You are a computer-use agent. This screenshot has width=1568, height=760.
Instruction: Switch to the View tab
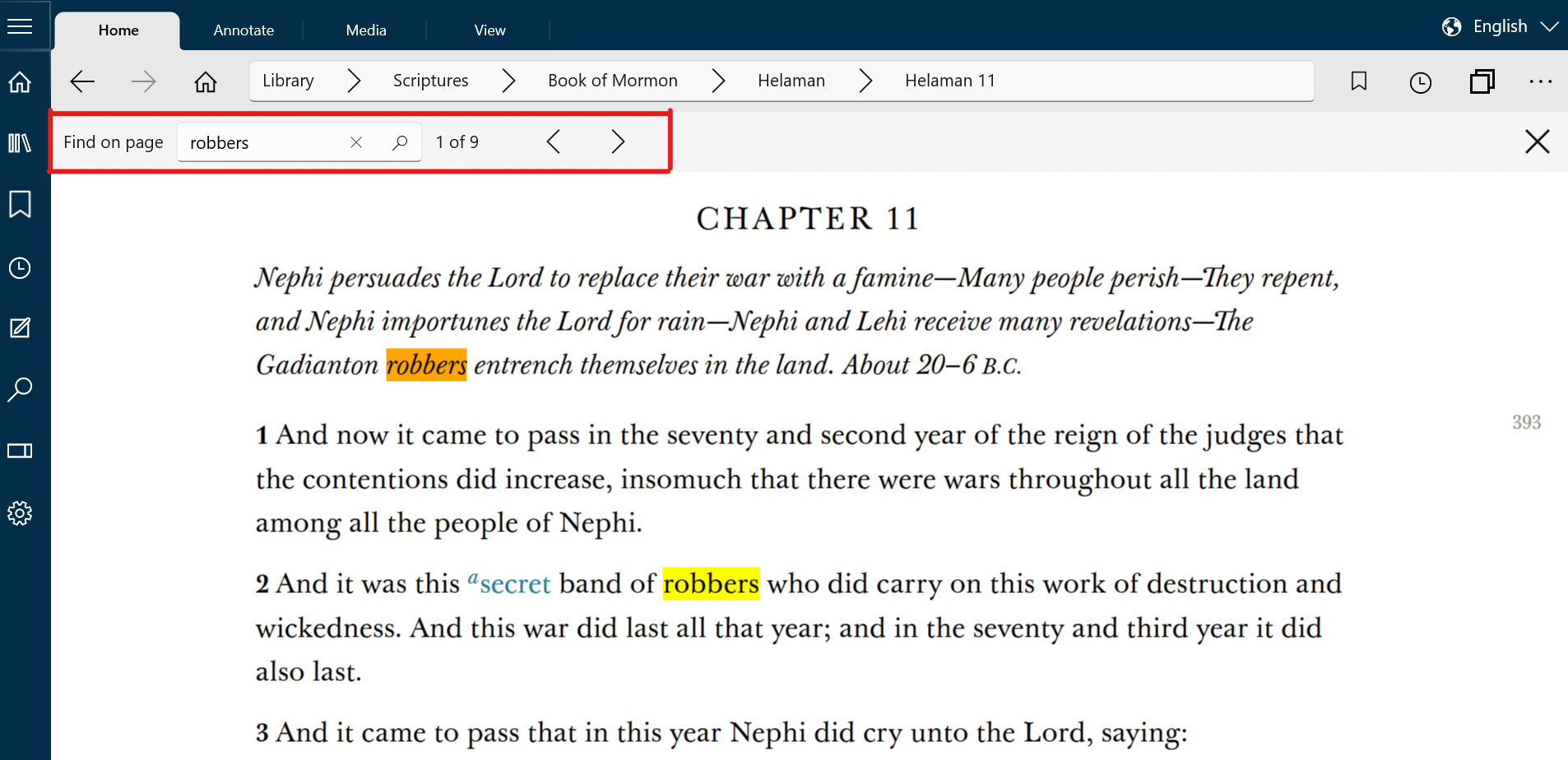click(x=489, y=30)
